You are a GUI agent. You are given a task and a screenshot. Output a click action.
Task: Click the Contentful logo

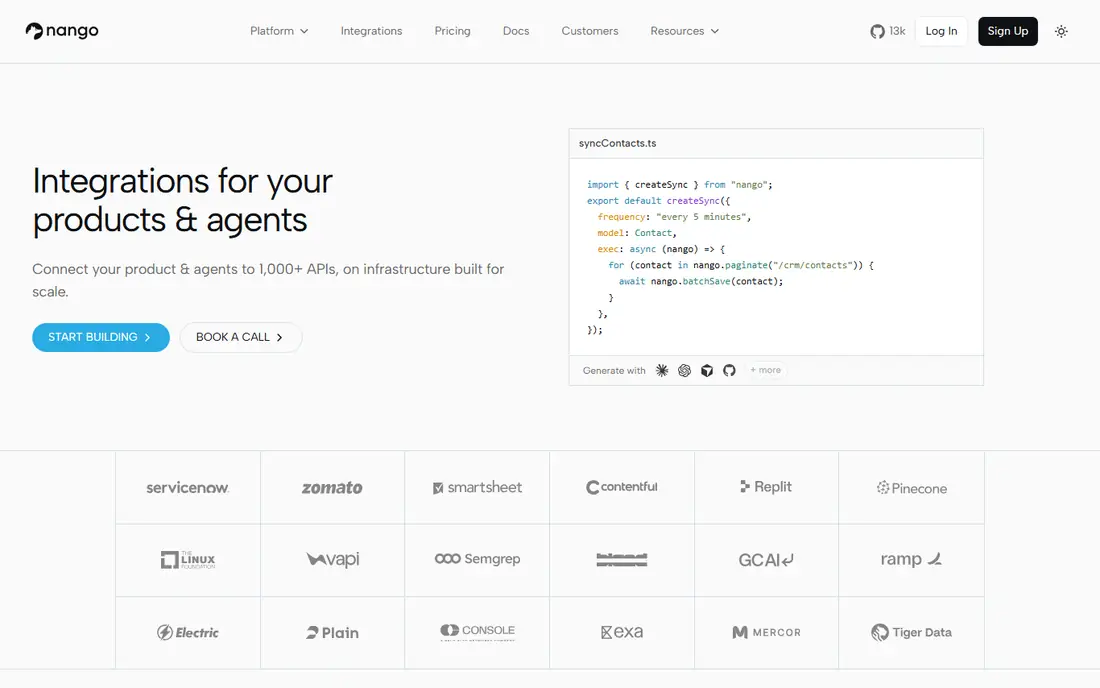pyautogui.click(x=622, y=487)
